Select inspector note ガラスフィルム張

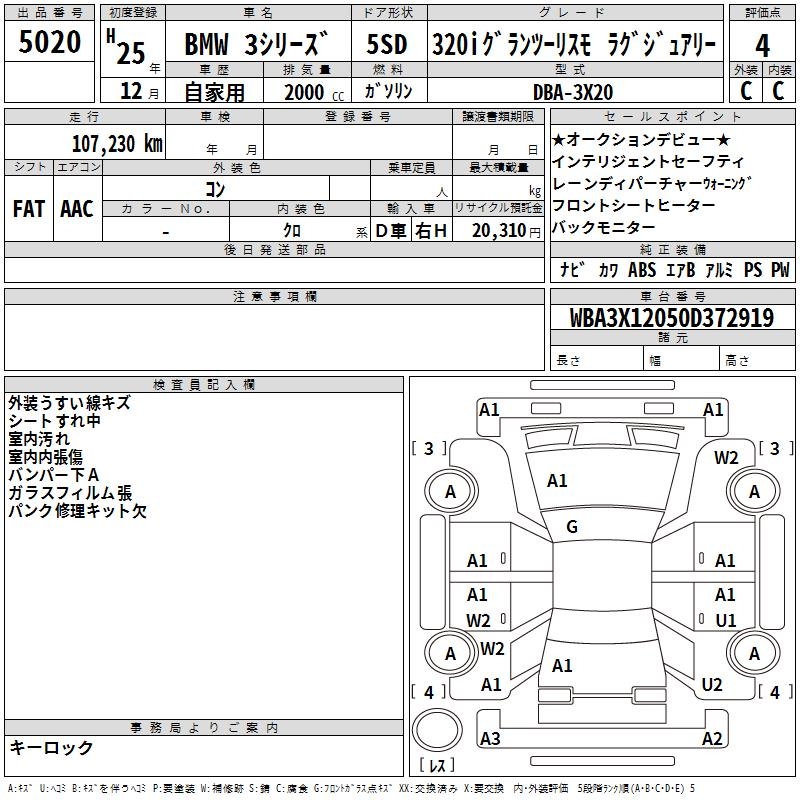(70, 492)
